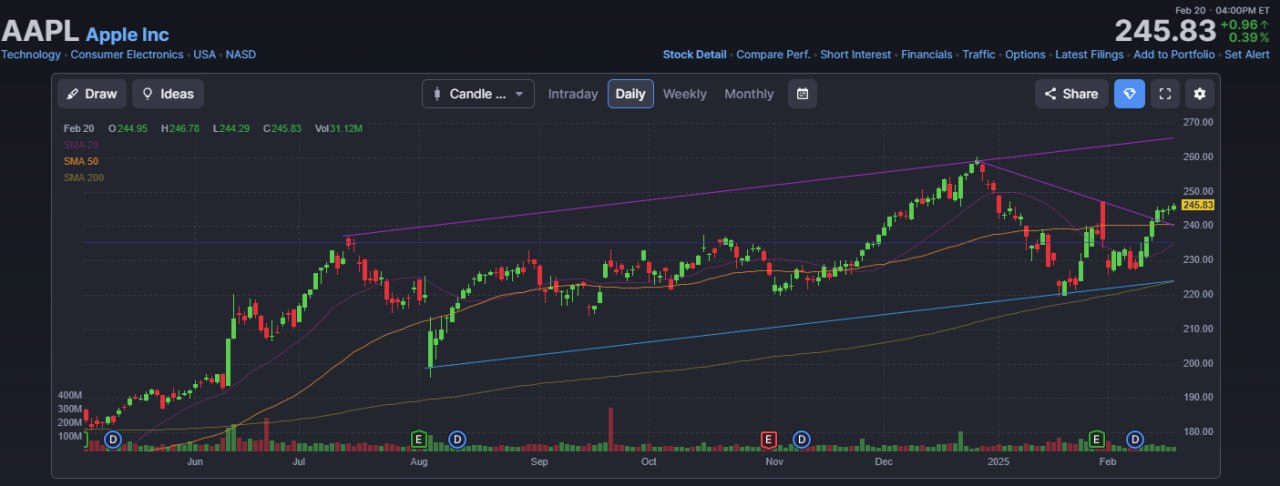
Task: Open Compare Perf. page
Action: [x=773, y=55]
